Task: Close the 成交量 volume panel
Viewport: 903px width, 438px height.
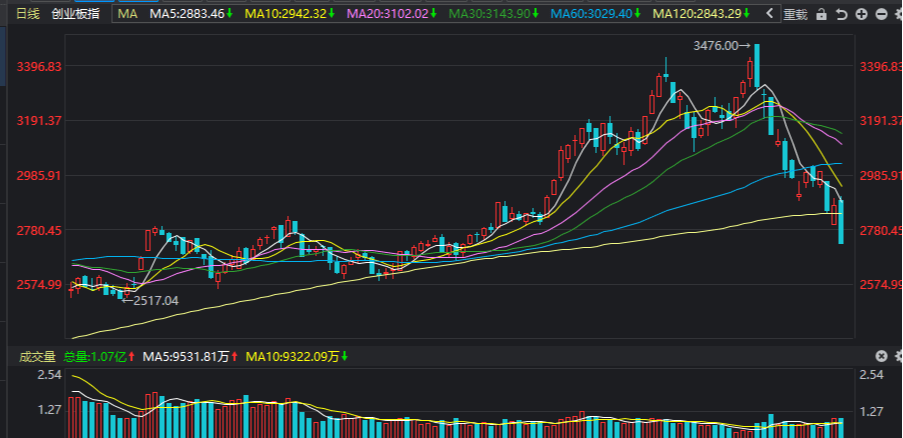Action: (881, 356)
